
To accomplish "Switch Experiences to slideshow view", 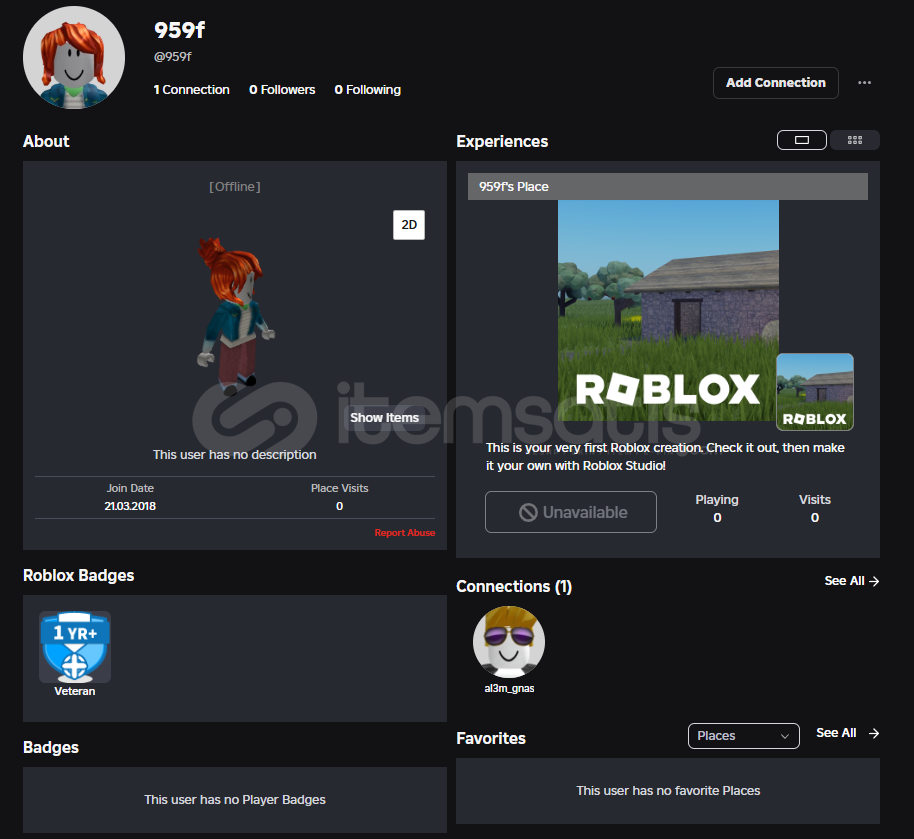I will pos(801,140).
